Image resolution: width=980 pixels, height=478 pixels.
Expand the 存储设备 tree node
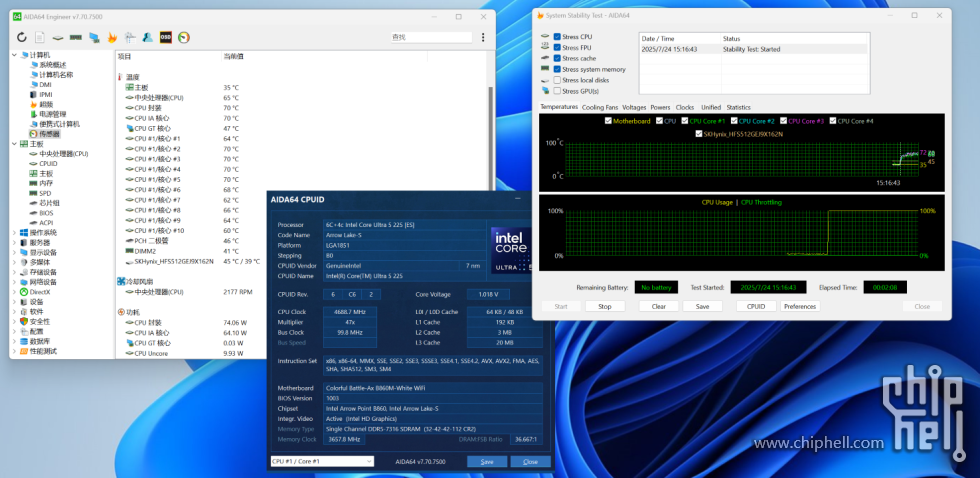tap(15, 272)
